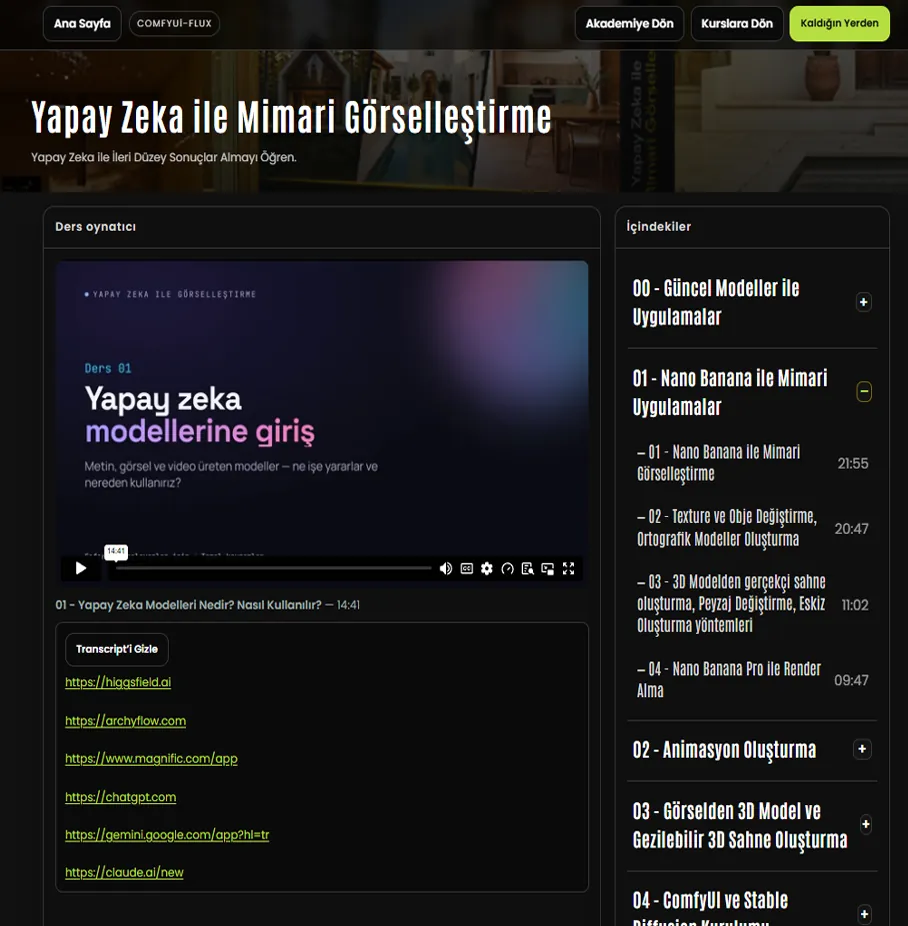The image size is (908, 926).
Task: Expand section 04 - ComfyUI ve Stable Diffusion
Action: tap(864, 914)
